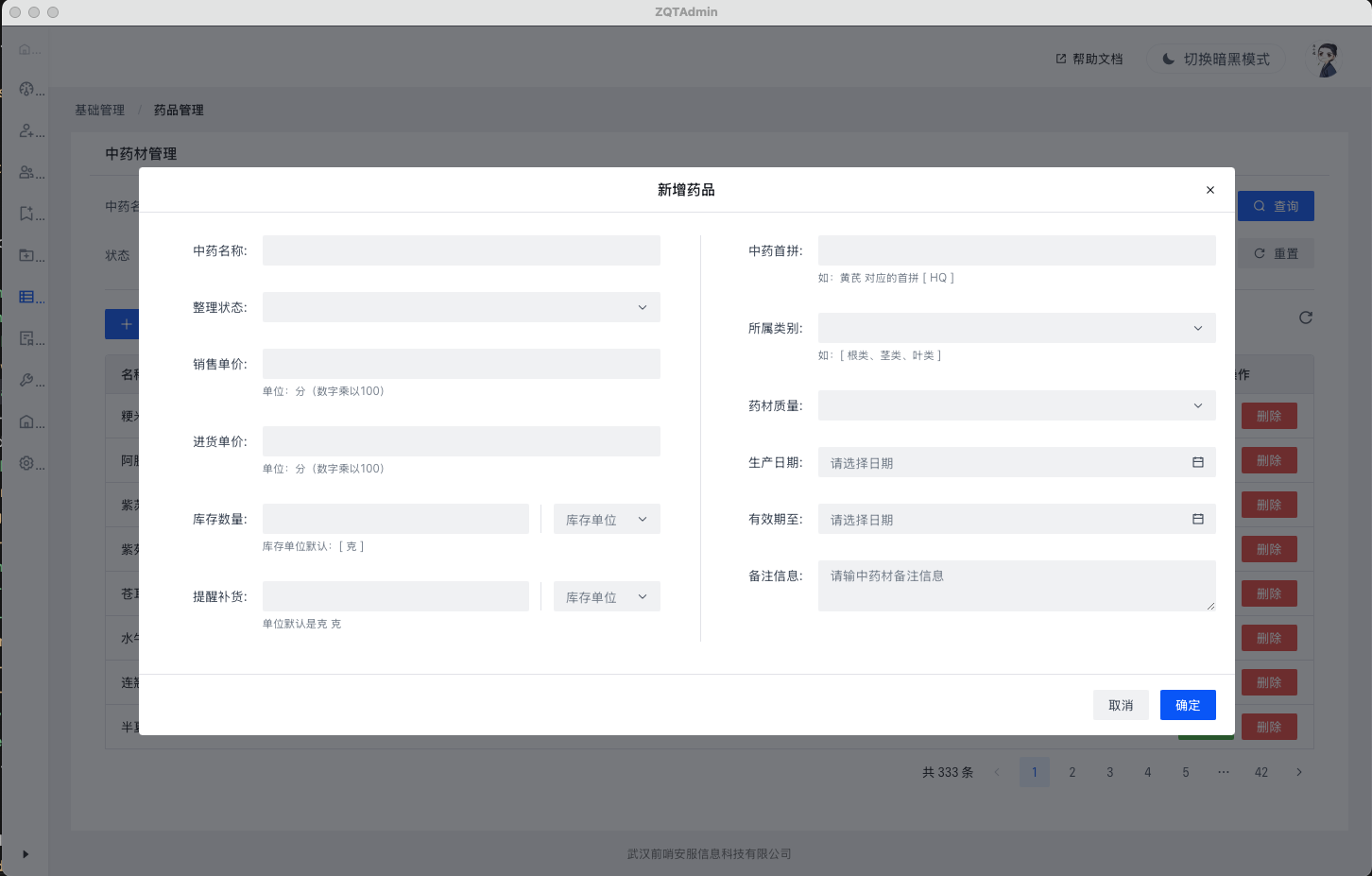Screen dimensions: 1372x876
Task: Open the settings gear icon in sidebar
Action: click(x=26, y=463)
